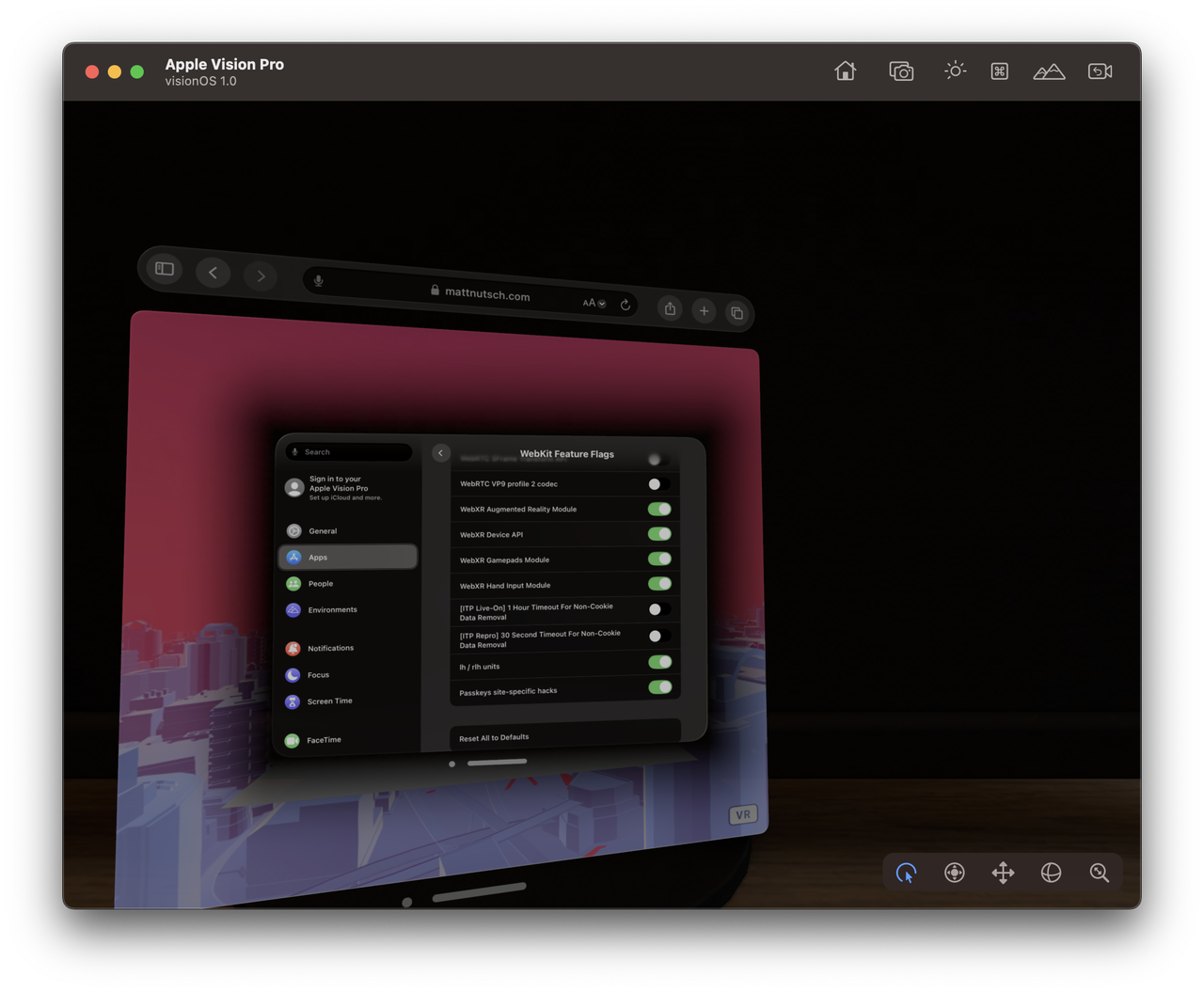Open FaceTime in Settings sidebar
Image resolution: width=1204 pixels, height=992 pixels.
tap(348, 740)
